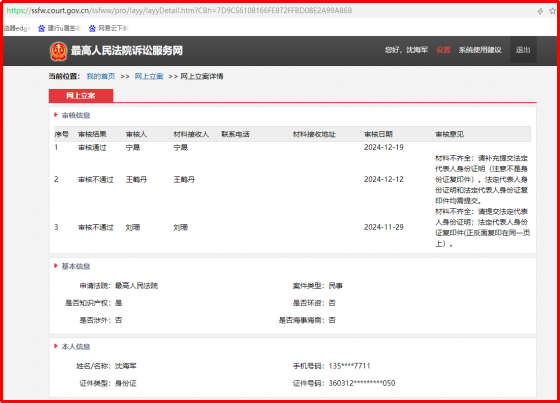Click the 退出 logout button
This screenshot has height=403, width=560.
[x=523, y=50]
